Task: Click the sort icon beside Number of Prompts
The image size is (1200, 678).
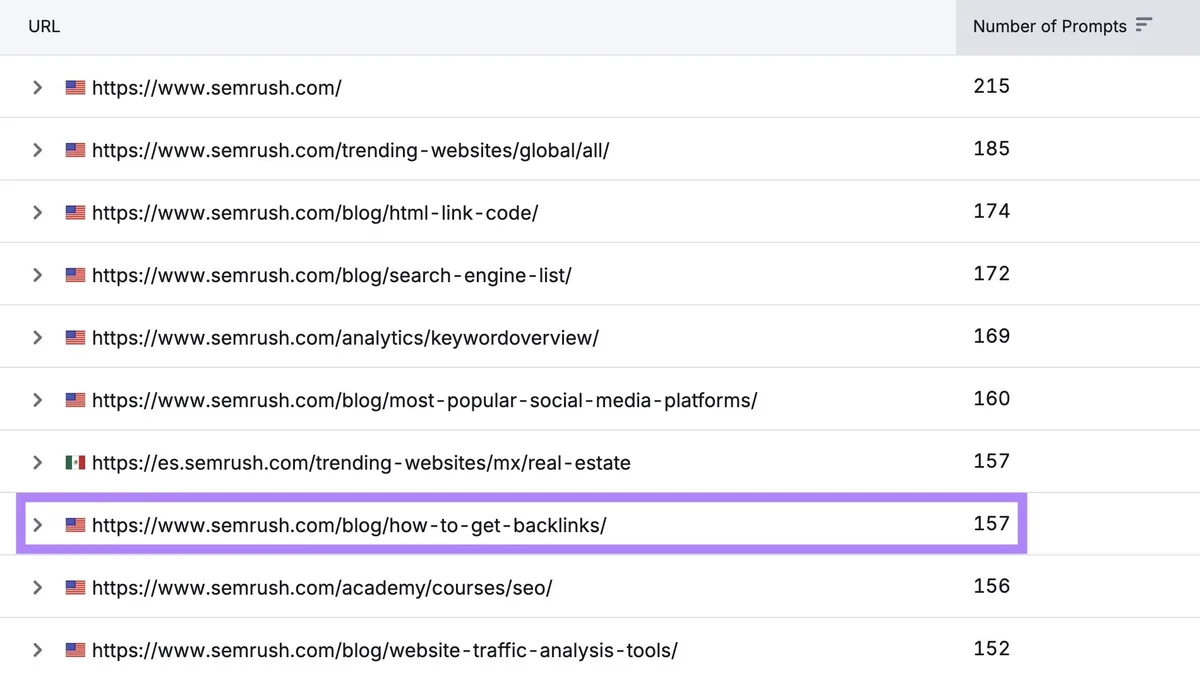Action: tap(1144, 25)
